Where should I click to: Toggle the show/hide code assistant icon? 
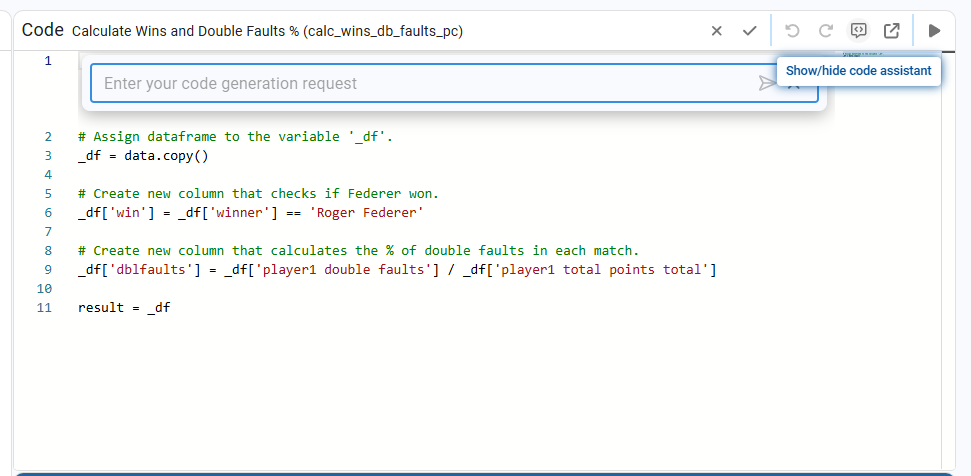click(x=858, y=31)
